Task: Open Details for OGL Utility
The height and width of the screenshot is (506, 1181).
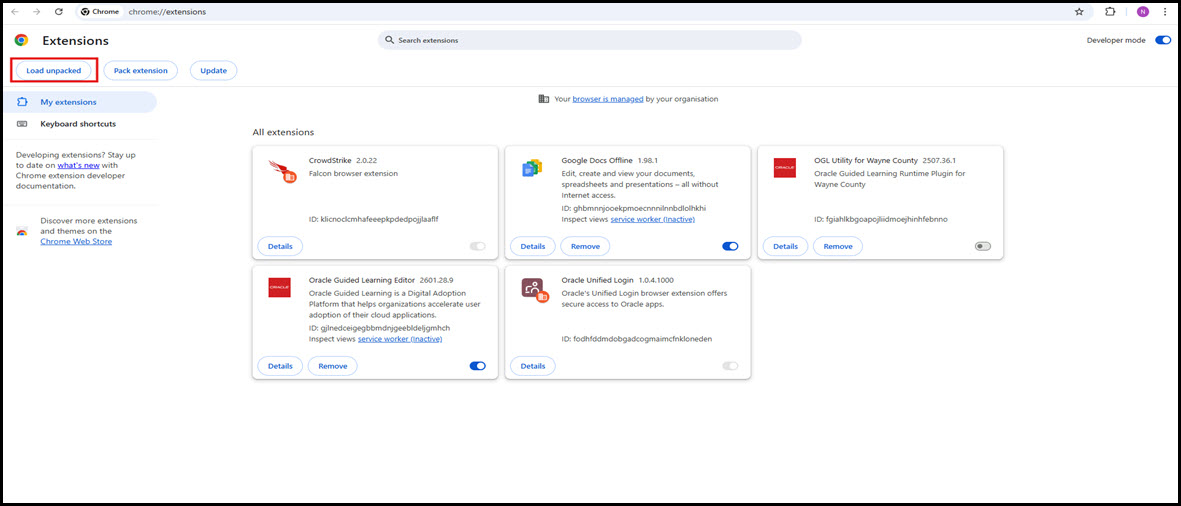Action: (785, 246)
